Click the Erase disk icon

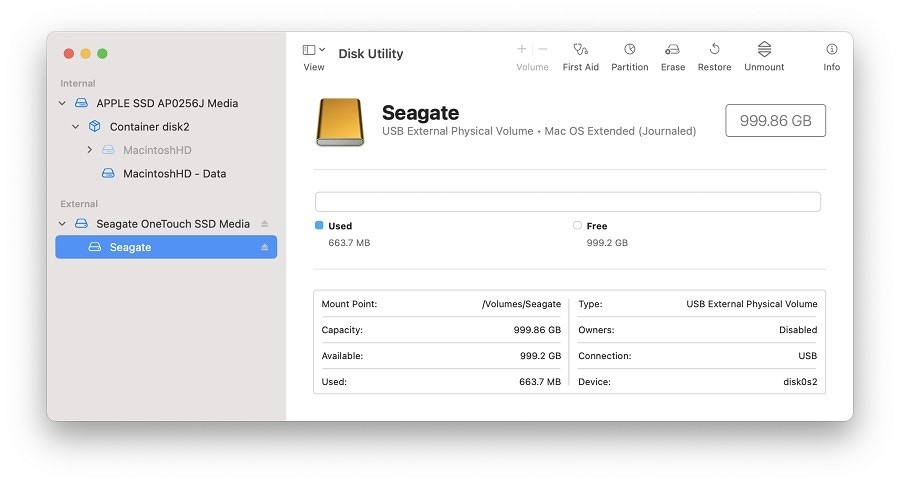coord(673,49)
